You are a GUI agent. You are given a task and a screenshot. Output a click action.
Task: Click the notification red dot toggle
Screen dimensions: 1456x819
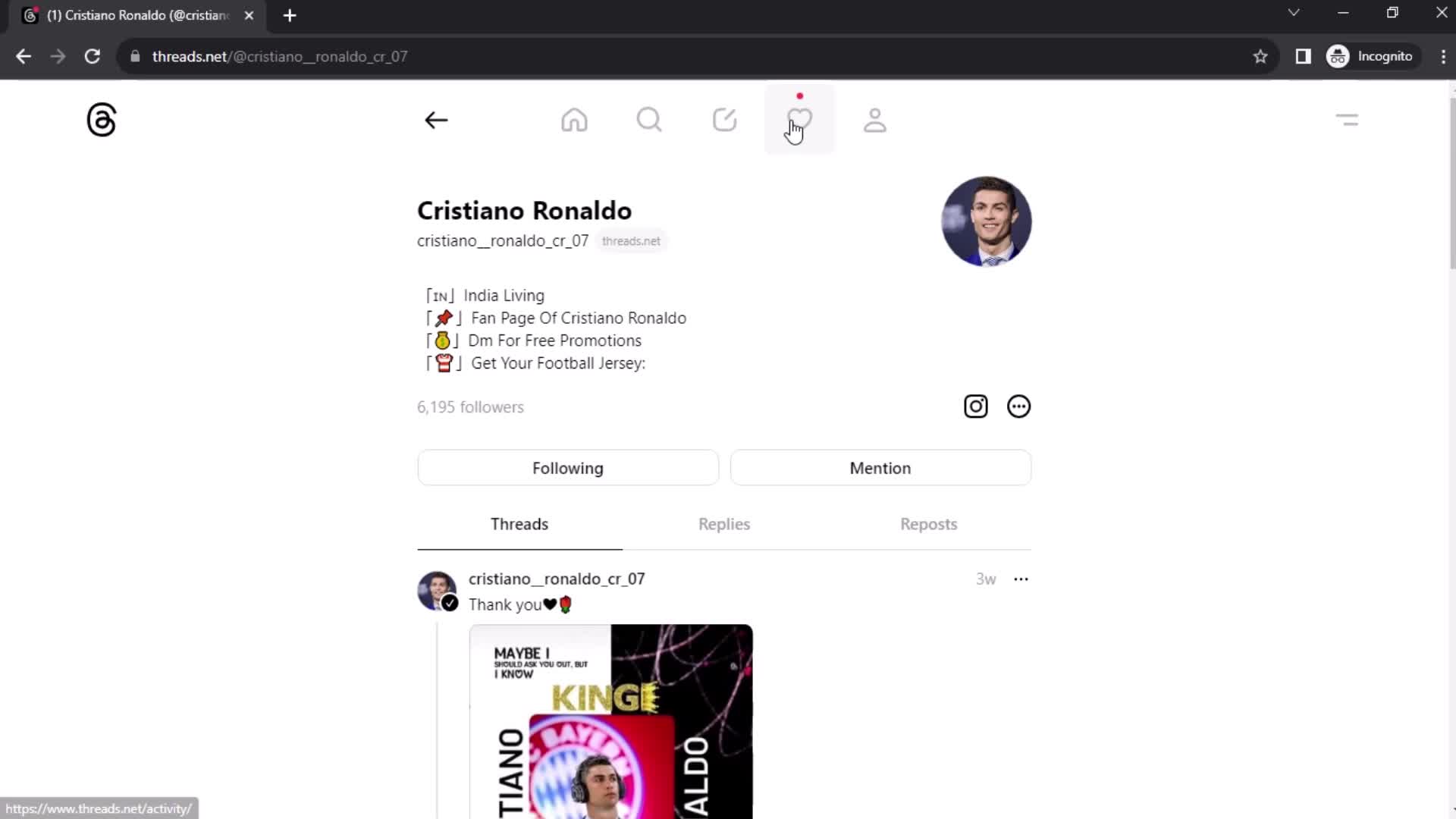click(x=799, y=96)
